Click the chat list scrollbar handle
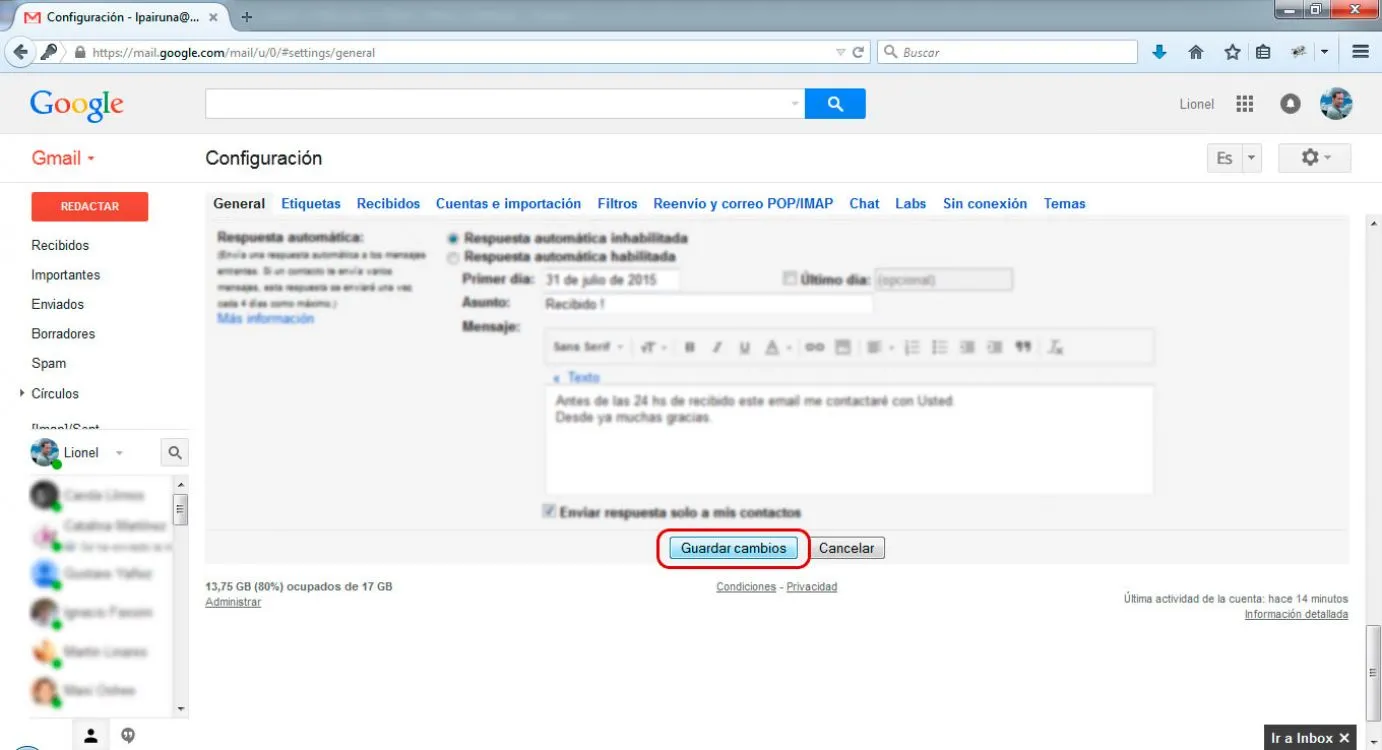Screen dimensions: 1382x750 (x=180, y=509)
